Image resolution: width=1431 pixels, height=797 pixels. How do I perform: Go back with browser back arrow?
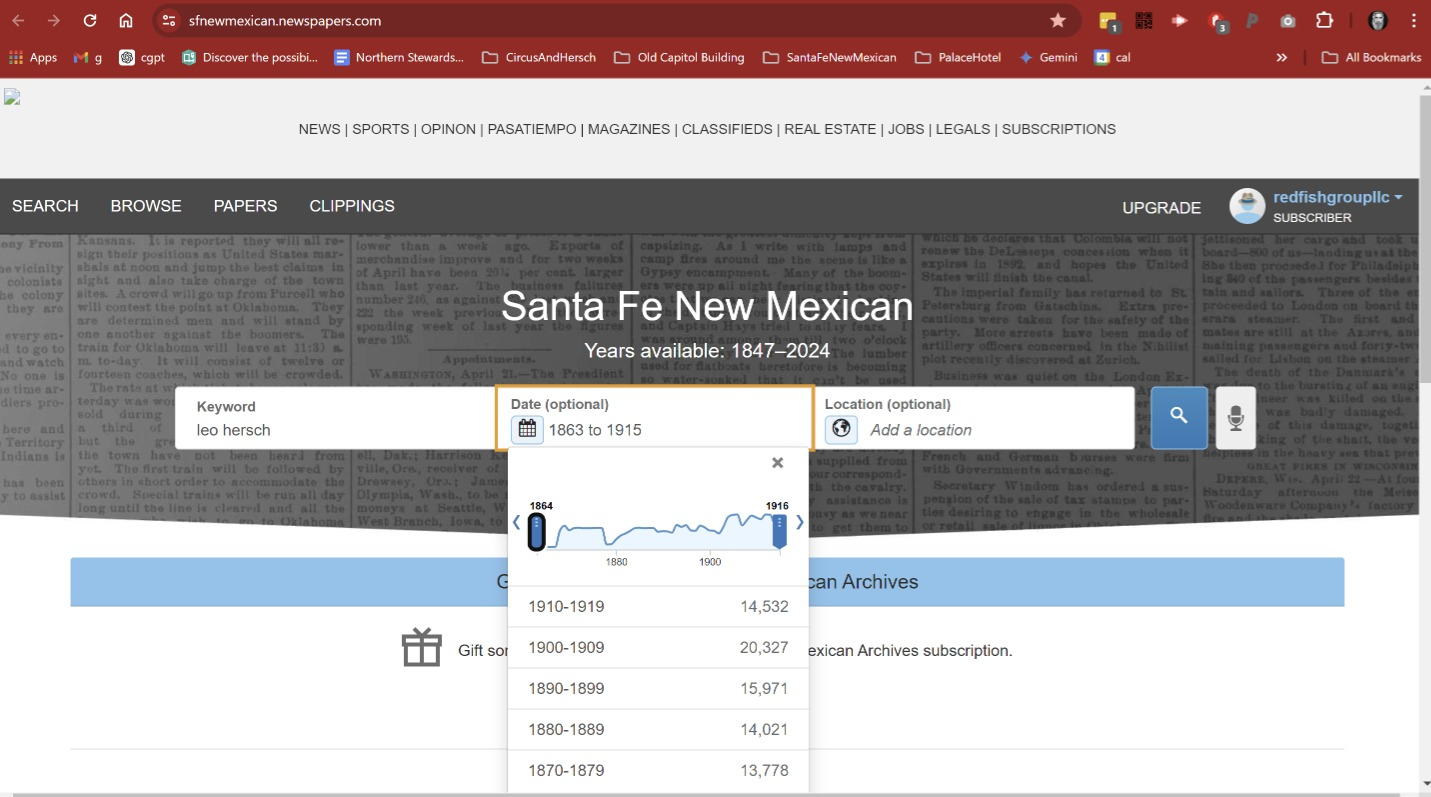click(18, 20)
